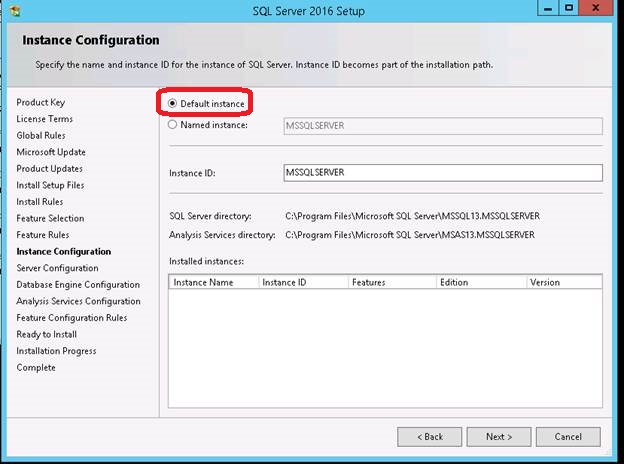Image resolution: width=624 pixels, height=464 pixels.
Task: Select Analysis Services Configuration step
Action: point(78,301)
